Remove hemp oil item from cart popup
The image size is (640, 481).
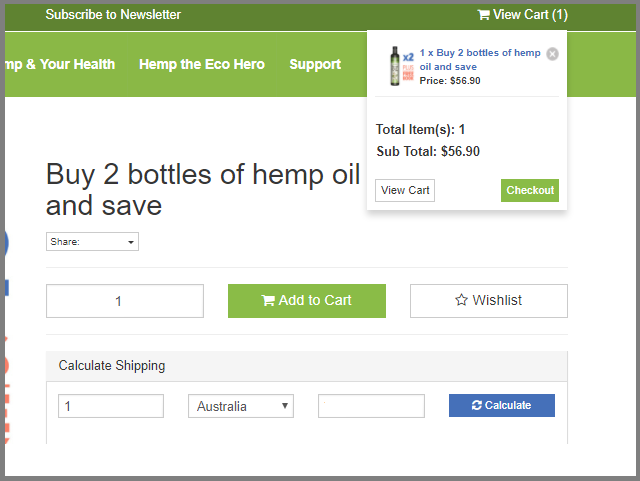(552, 54)
